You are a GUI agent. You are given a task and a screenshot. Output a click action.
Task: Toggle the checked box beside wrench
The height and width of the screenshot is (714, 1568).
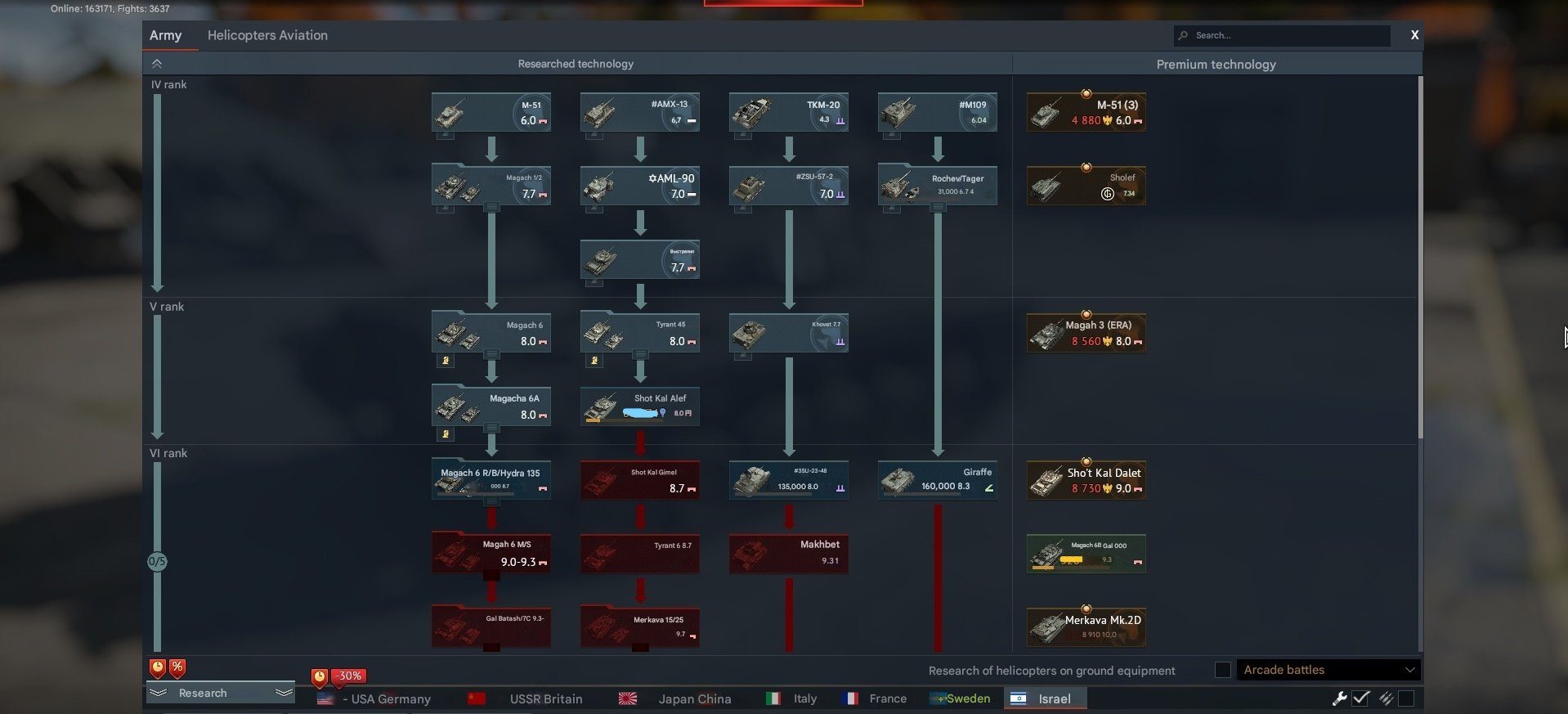[x=1361, y=698]
